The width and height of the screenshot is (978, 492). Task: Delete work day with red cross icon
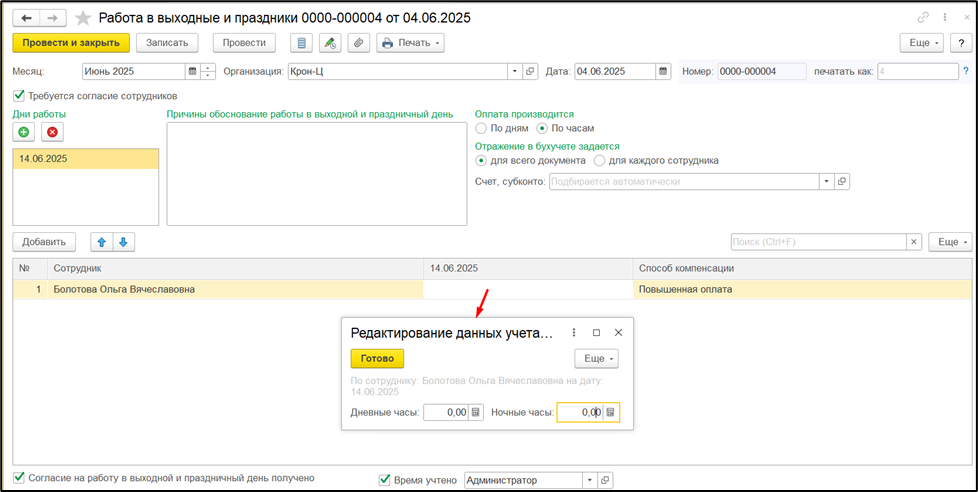pos(52,132)
